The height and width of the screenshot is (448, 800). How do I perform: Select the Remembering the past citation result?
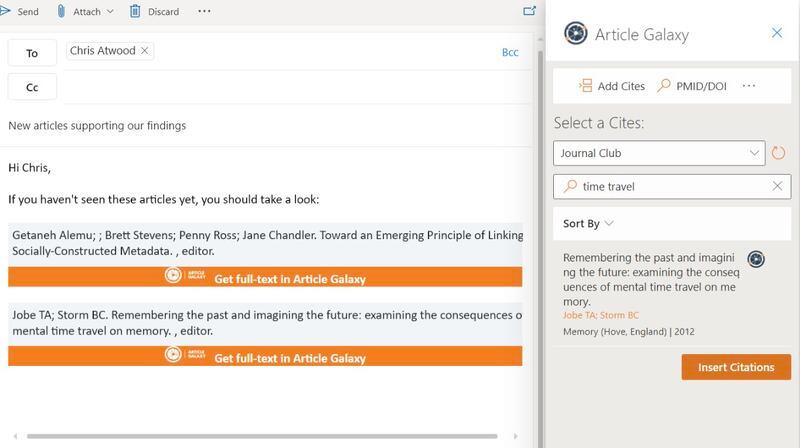click(651, 279)
